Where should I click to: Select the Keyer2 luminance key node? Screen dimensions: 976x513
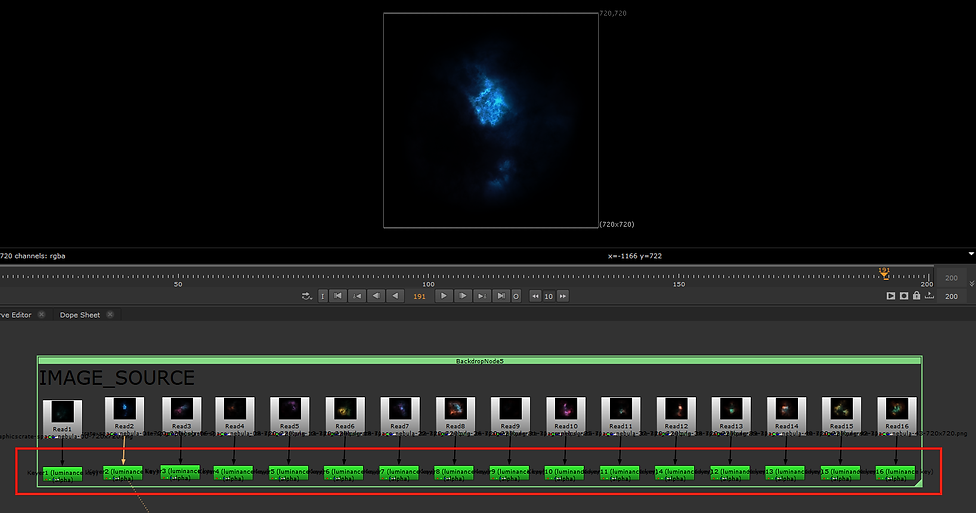[123, 473]
